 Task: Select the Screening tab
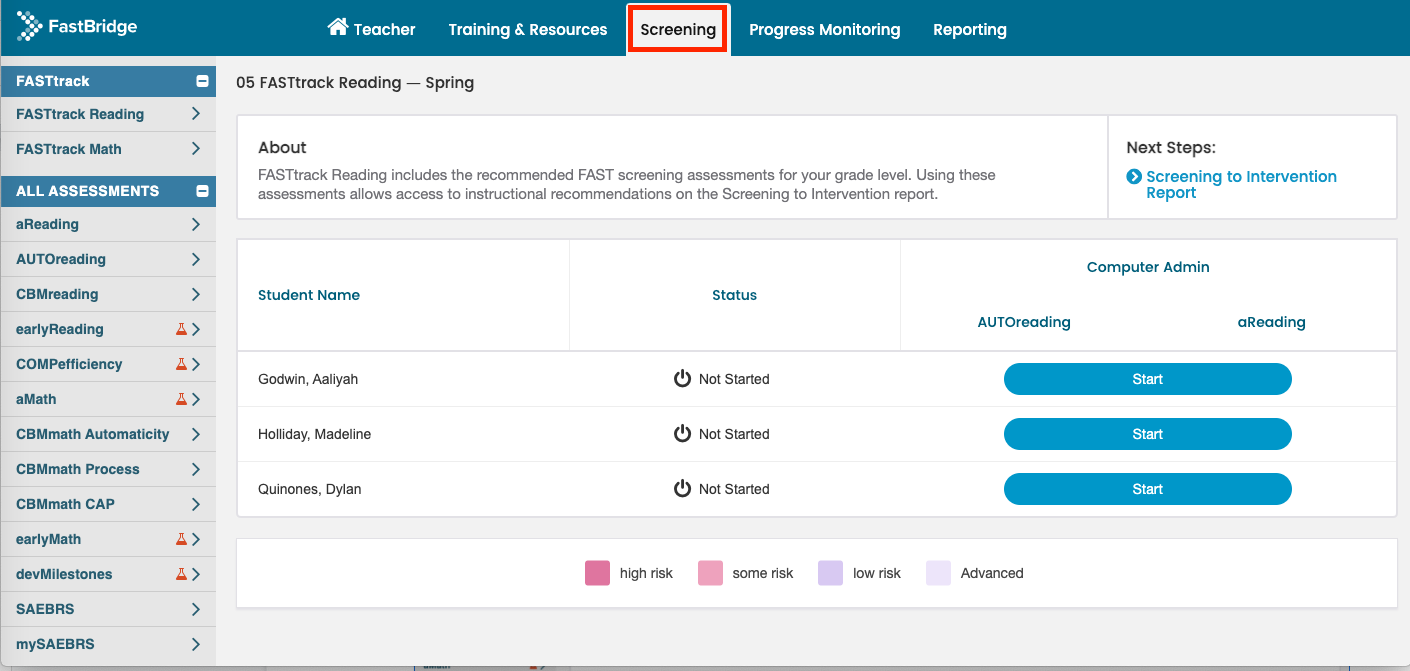pyautogui.click(x=678, y=29)
